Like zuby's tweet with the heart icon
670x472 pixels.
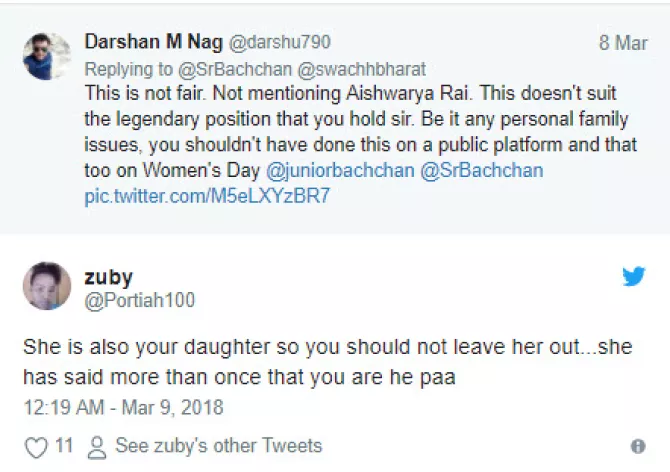36,446
